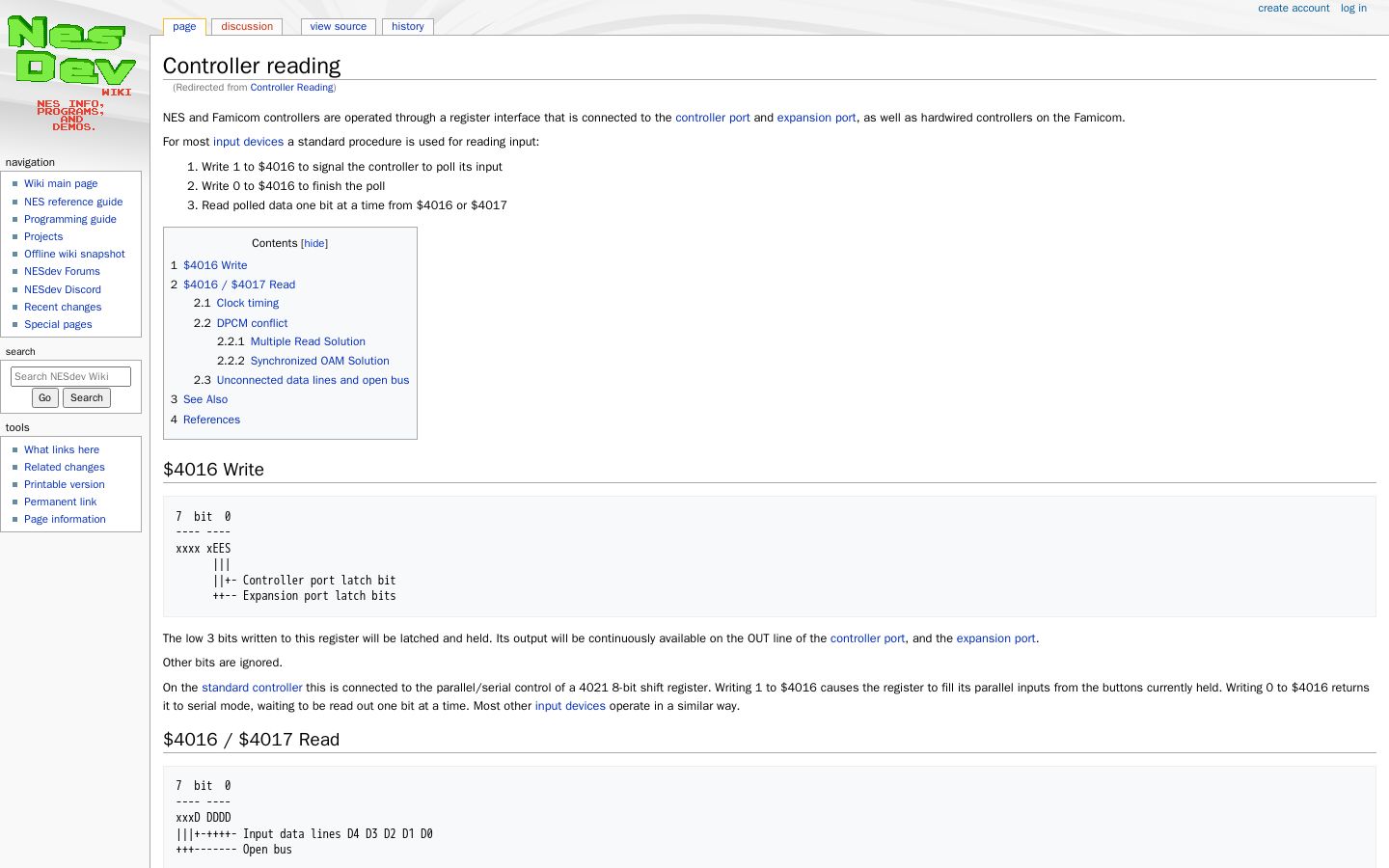Follow the controller port link in intro
This screenshot has width=1389, height=868.
(x=713, y=118)
